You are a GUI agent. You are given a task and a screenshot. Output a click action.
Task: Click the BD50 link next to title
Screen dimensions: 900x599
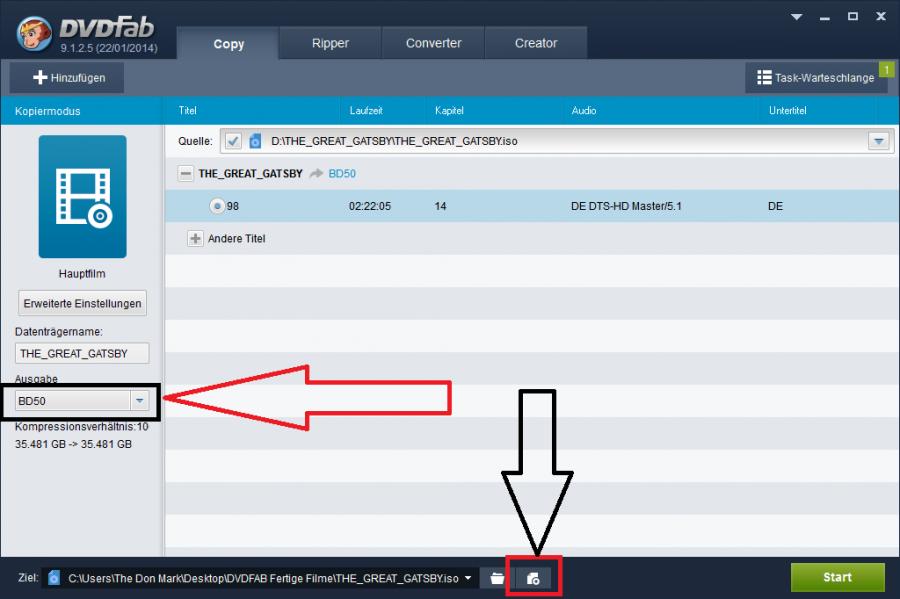[342, 173]
